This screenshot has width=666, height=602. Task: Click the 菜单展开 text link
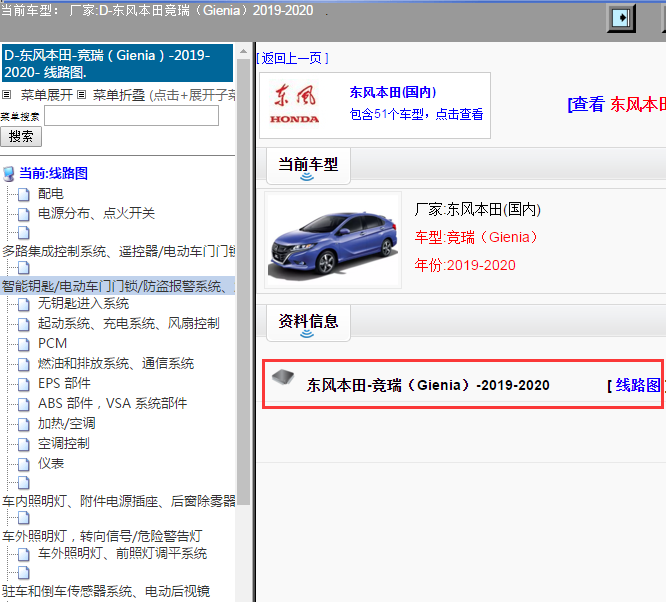[x=47, y=95]
